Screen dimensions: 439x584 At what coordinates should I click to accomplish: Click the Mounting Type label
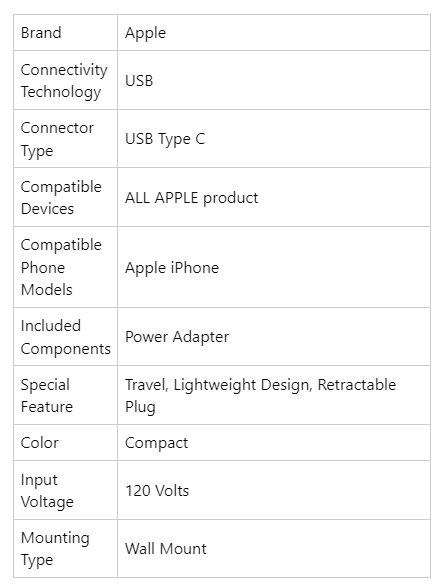(55, 549)
